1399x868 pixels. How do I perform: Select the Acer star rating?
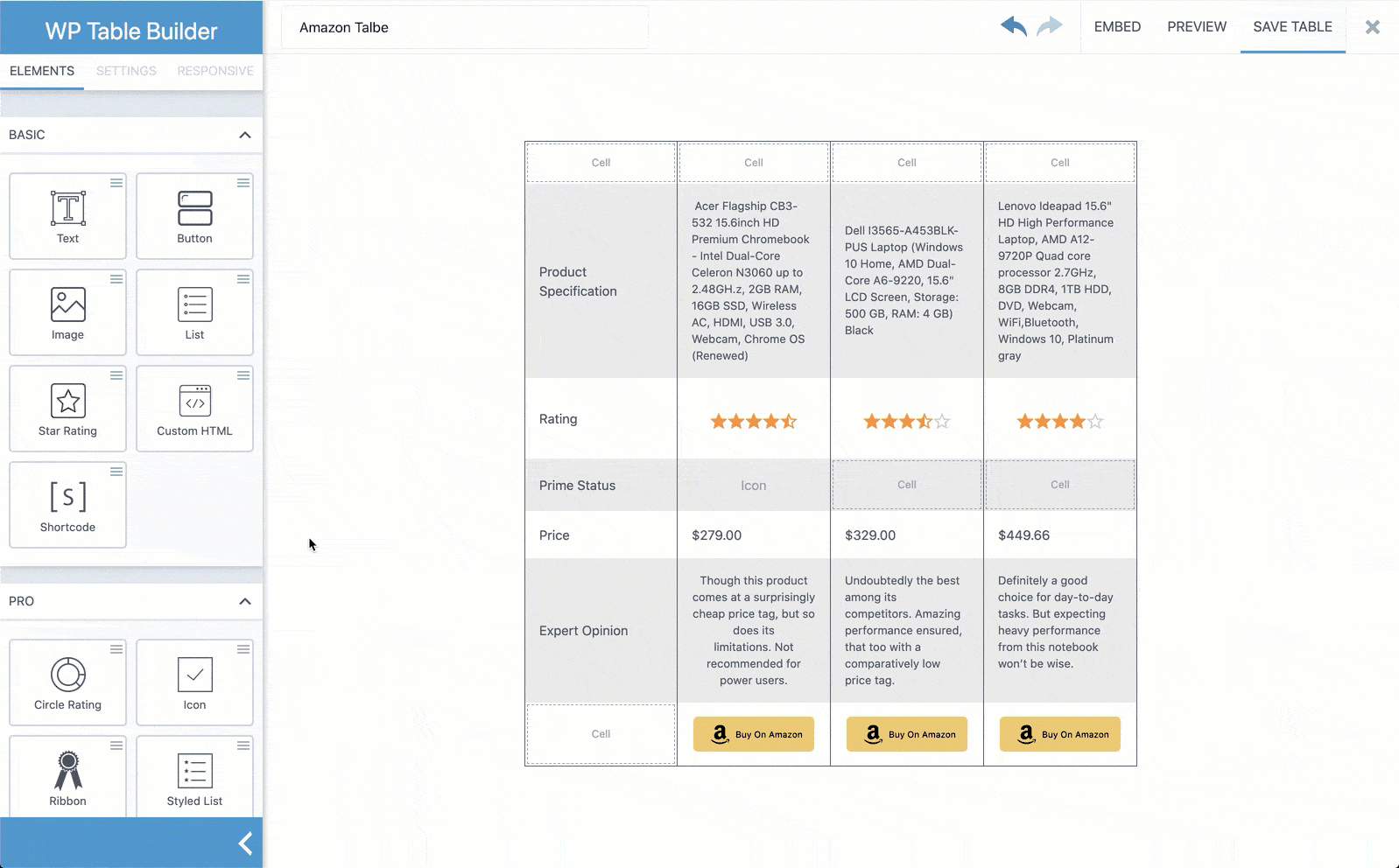(x=754, y=421)
